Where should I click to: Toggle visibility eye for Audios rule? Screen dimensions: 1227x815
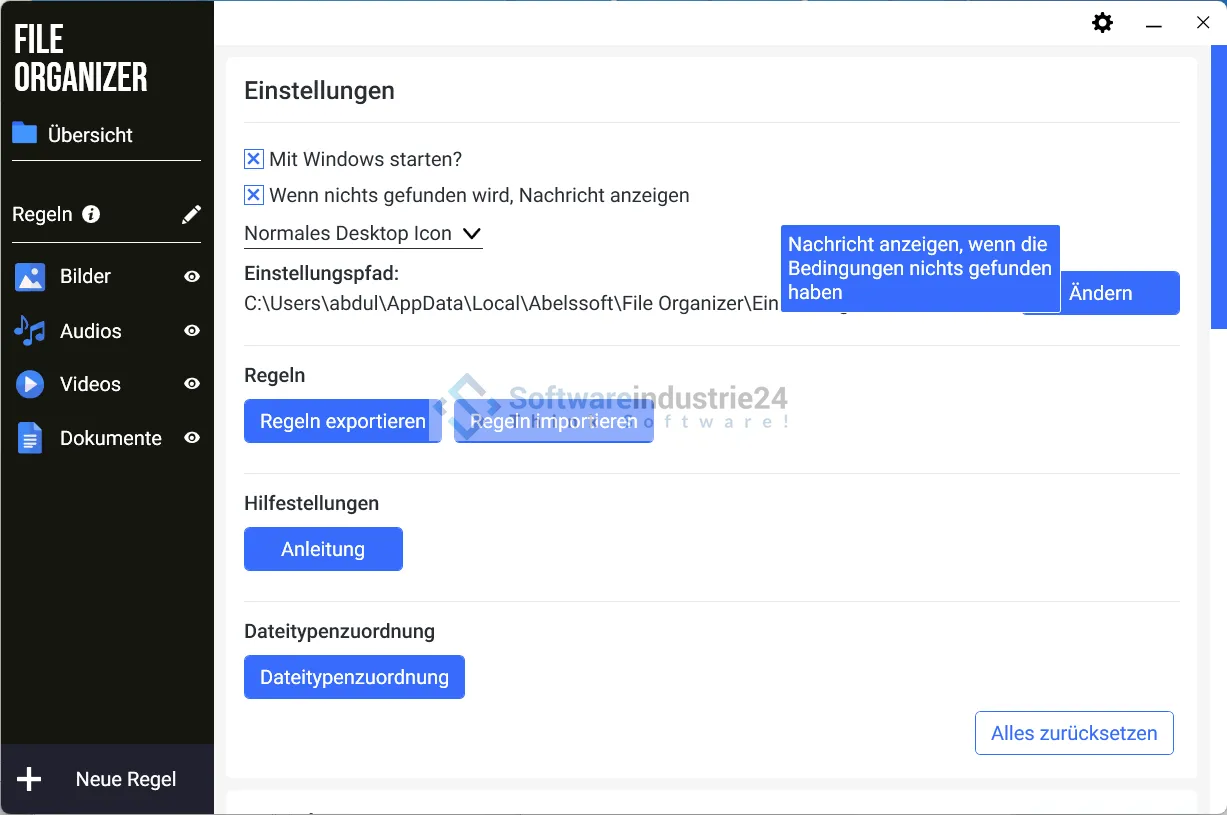pos(192,331)
